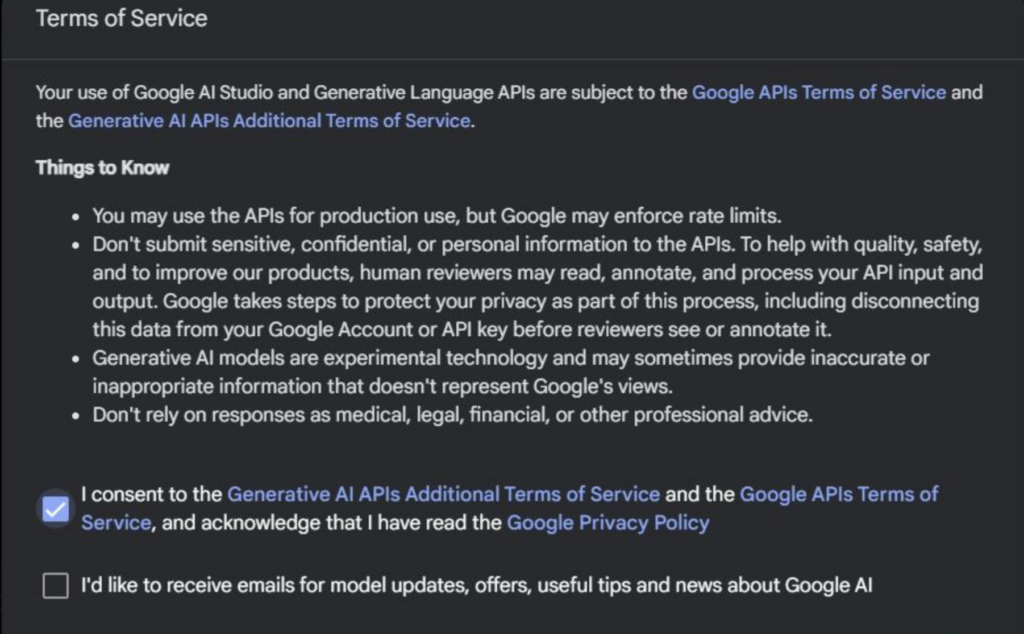Open the Google Privacy Policy link

click(608, 523)
